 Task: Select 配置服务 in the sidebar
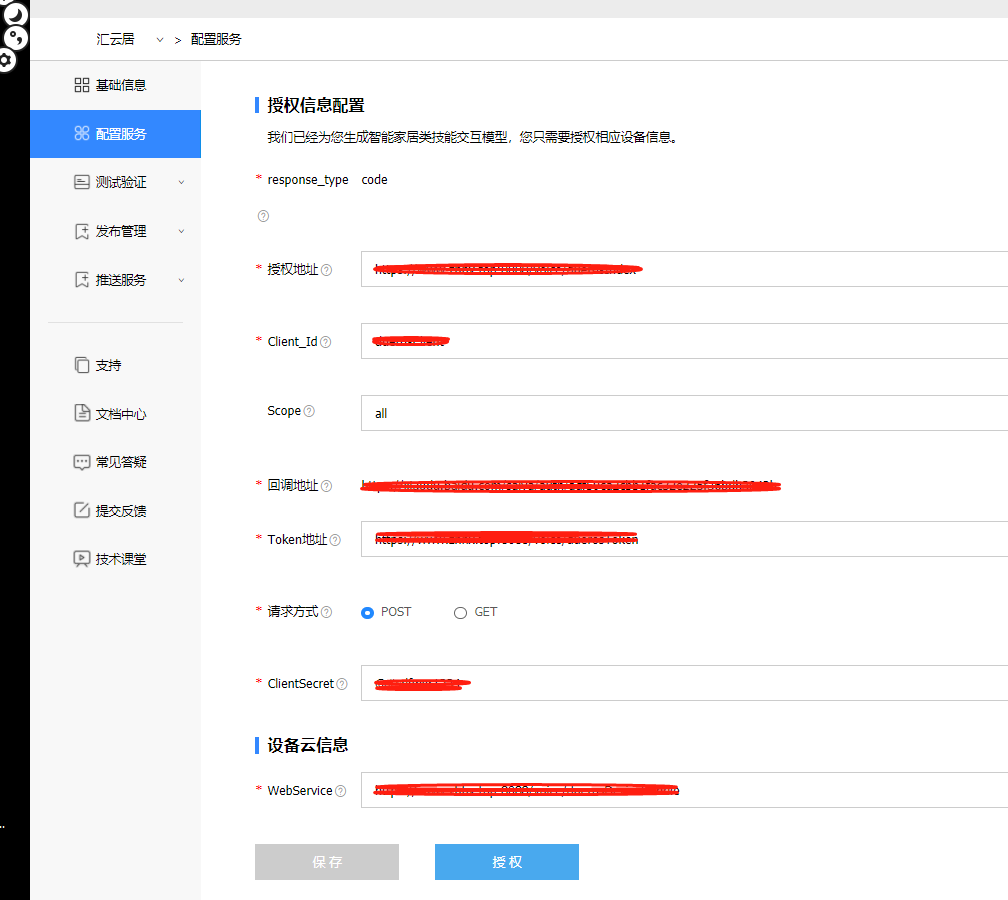(115, 134)
